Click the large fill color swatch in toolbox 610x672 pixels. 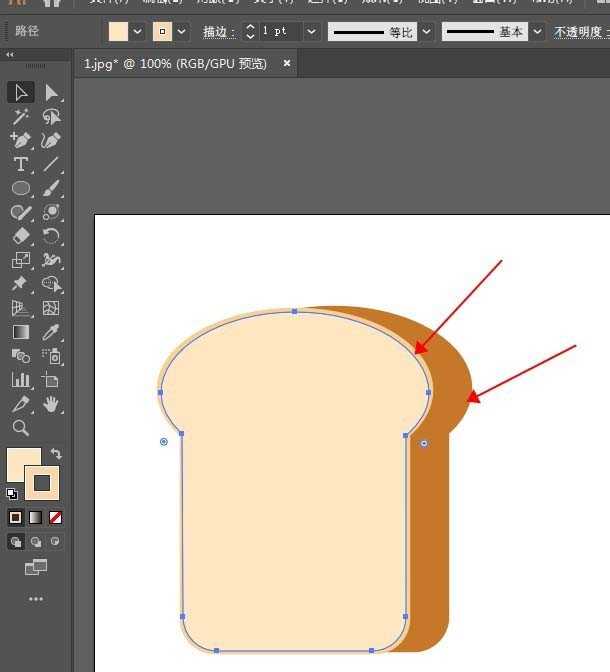pyautogui.click(x=24, y=465)
